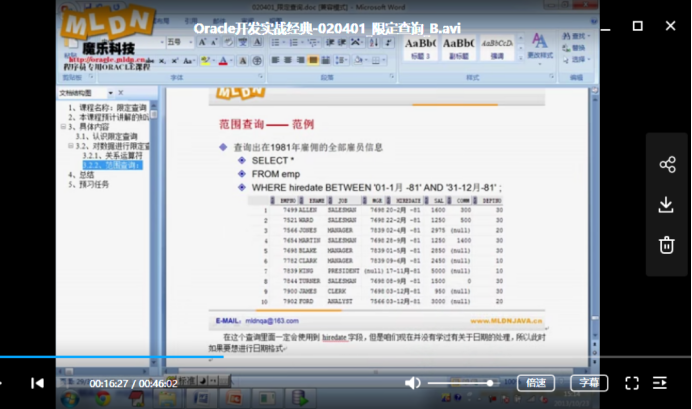The width and height of the screenshot is (692, 409).
Task: Mute the player volume speaker icon
Action: click(412, 383)
